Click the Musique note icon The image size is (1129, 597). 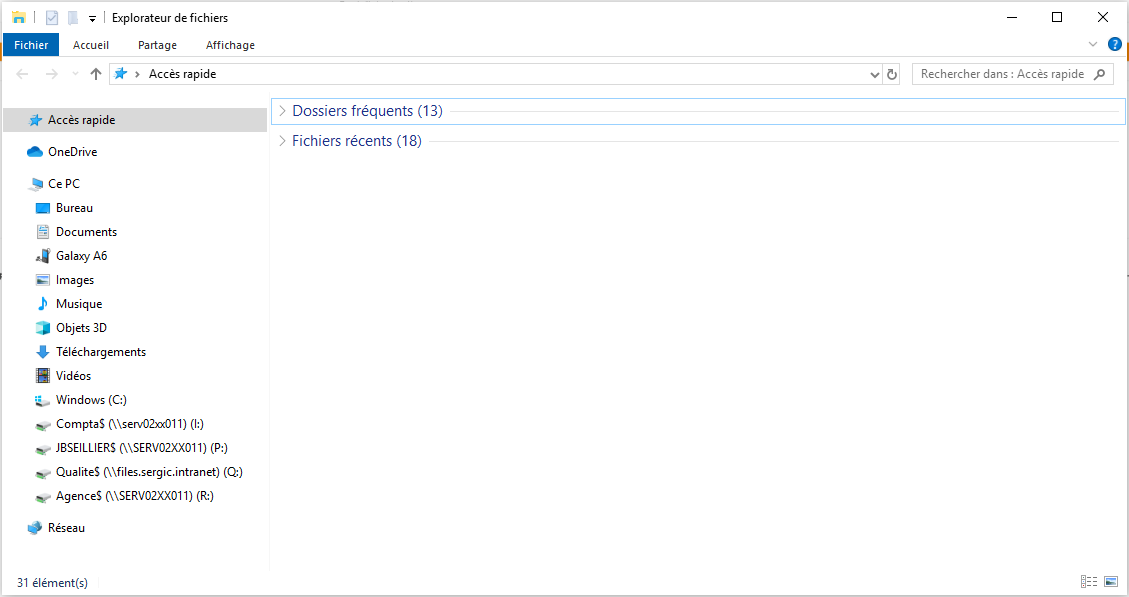point(42,304)
